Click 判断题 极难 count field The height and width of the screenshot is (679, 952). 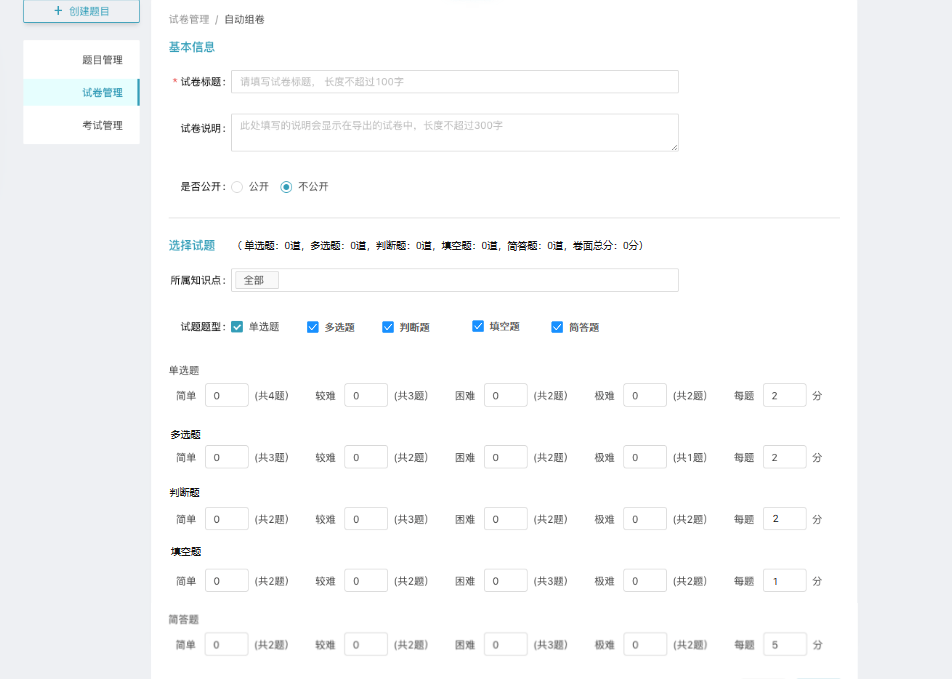point(645,519)
